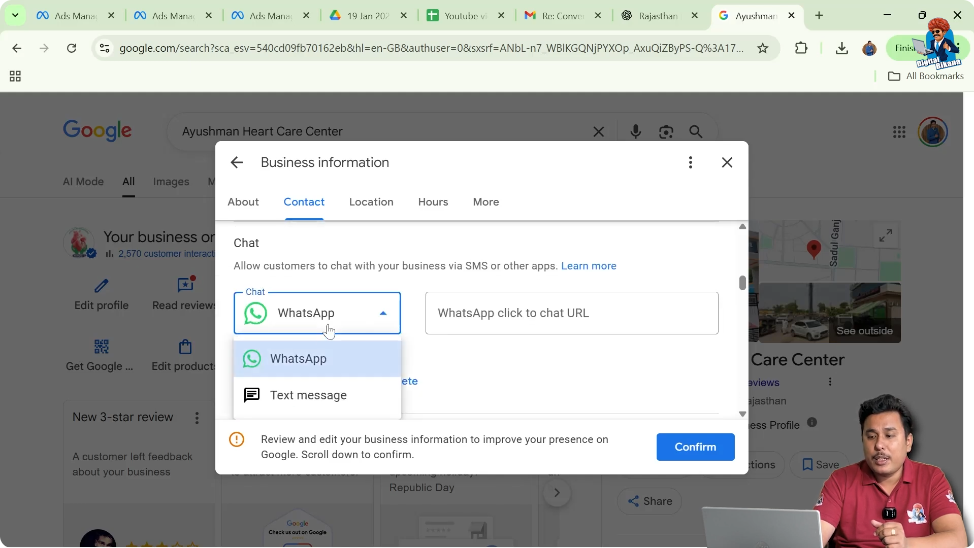The height and width of the screenshot is (548, 974).
Task: Open All Bookmarks folder
Action: pyautogui.click(x=926, y=76)
